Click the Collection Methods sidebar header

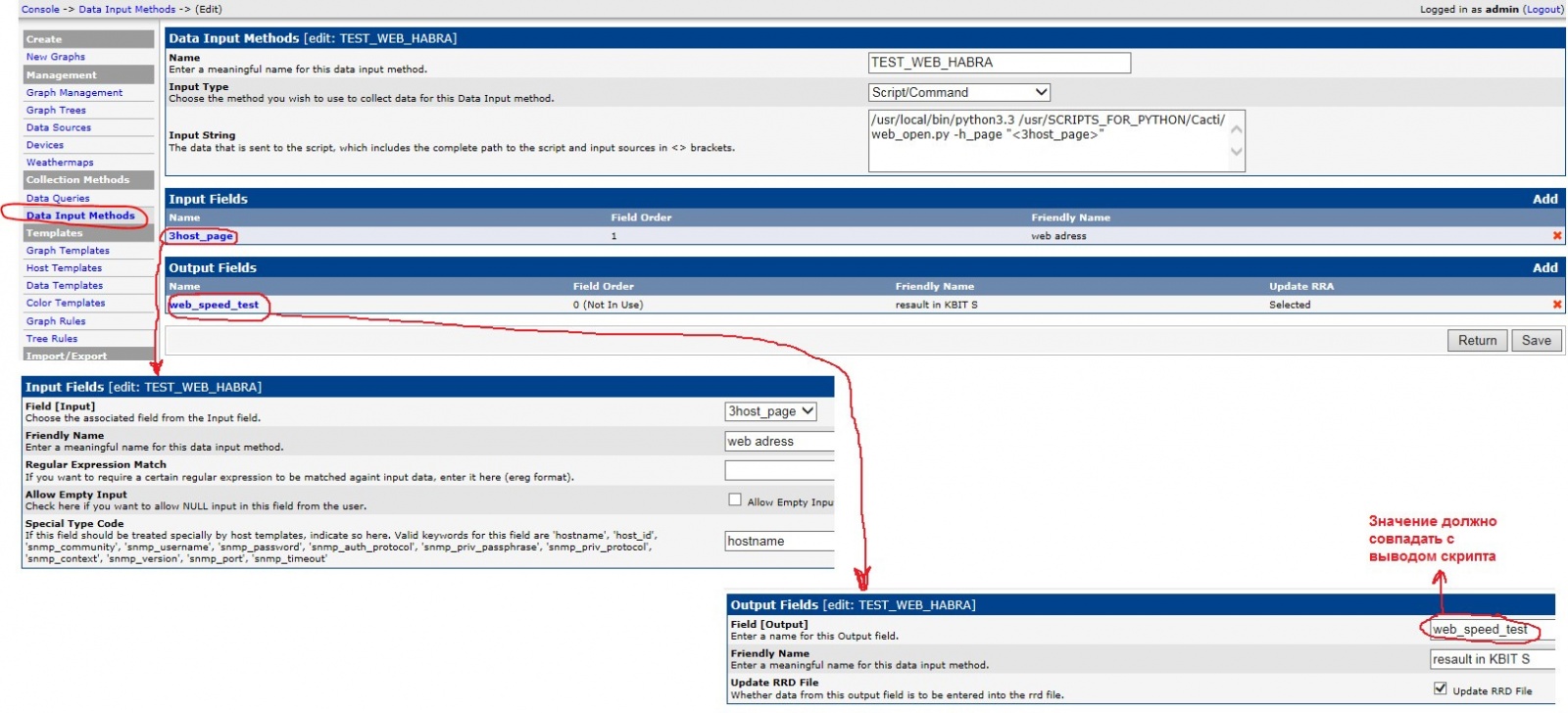pyautogui.click(x=88, y=180)
